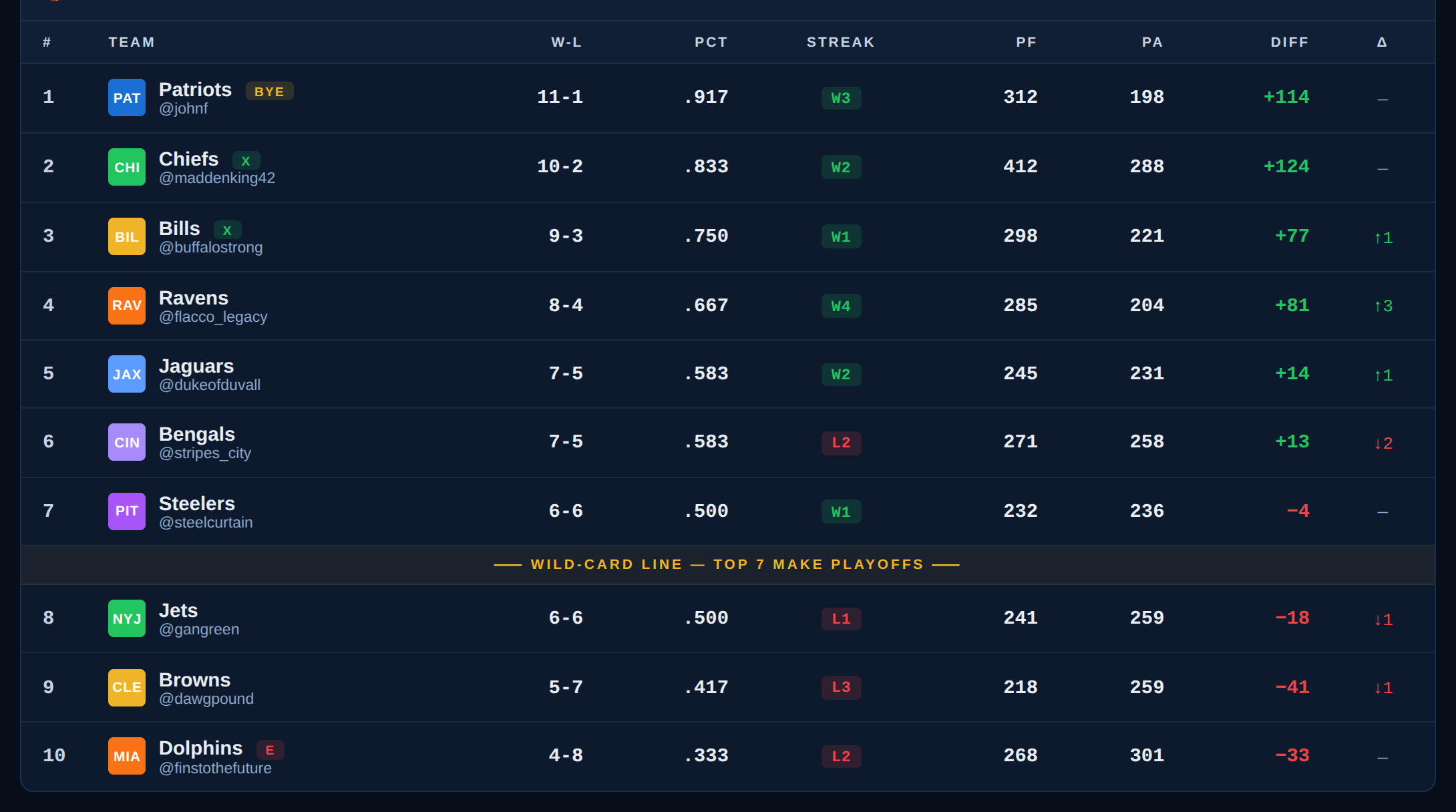Click the wild-card line playoff banner
1456x812 pixels.
pyautogui.click(x=727, y=565)
